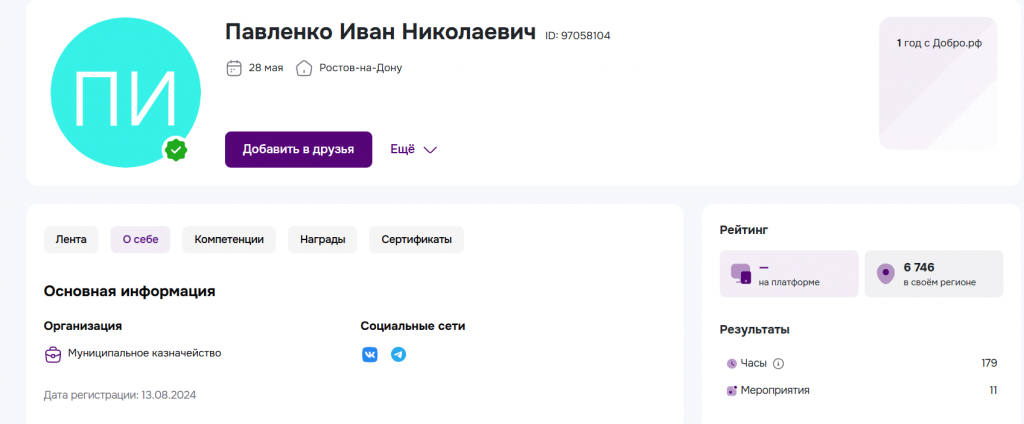This screenshot has height=424, width=1024.
Task: Click the 1 год с Добро.рф card
Action: (937, 83)
